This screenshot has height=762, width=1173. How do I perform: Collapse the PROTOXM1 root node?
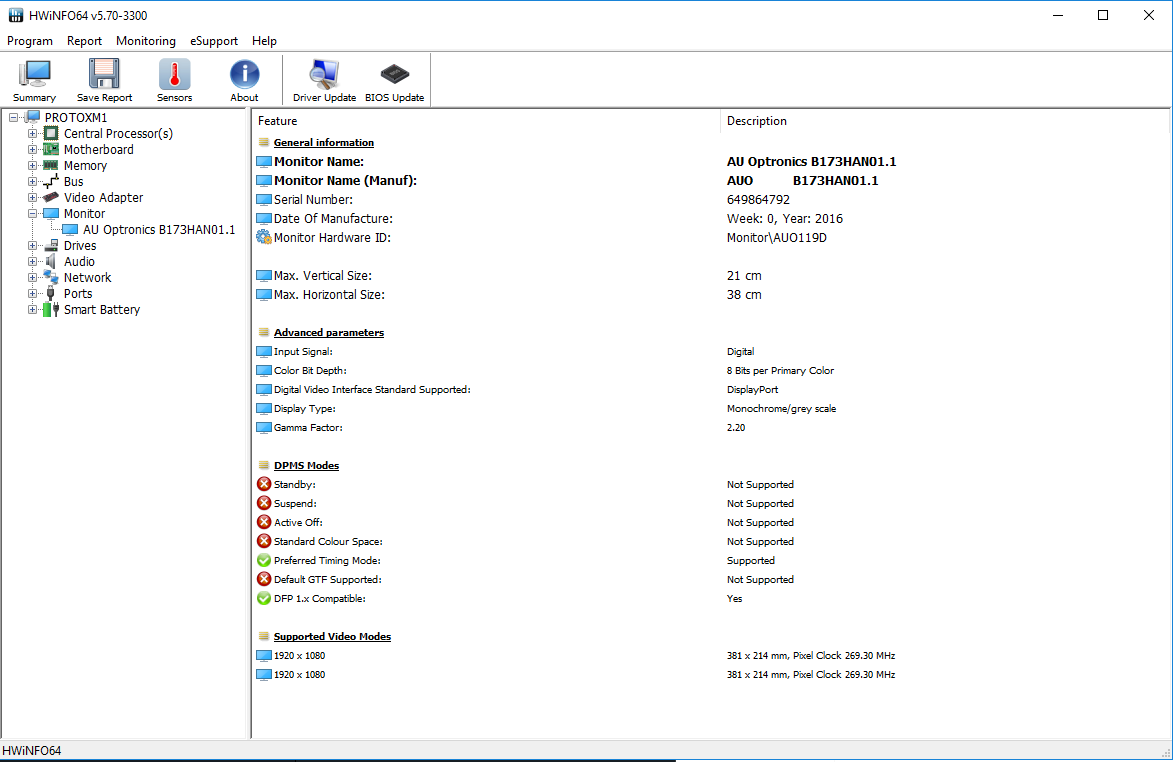13,117
